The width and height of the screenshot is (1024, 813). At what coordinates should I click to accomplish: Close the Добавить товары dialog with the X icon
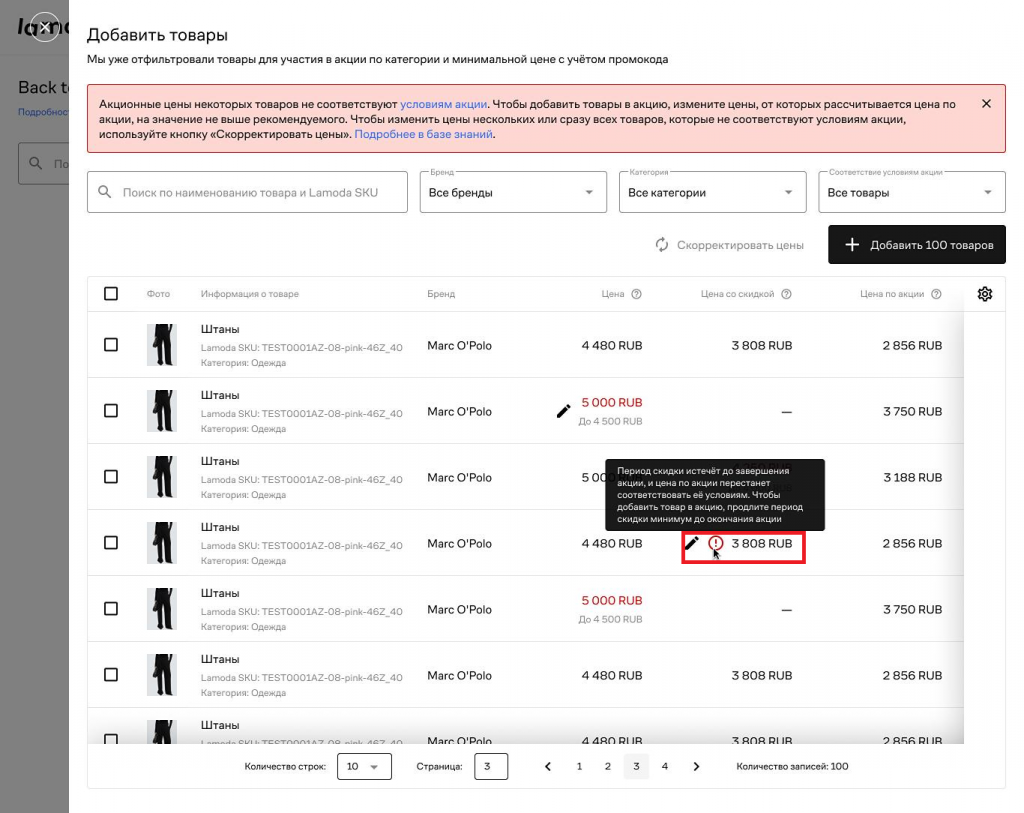44,26
